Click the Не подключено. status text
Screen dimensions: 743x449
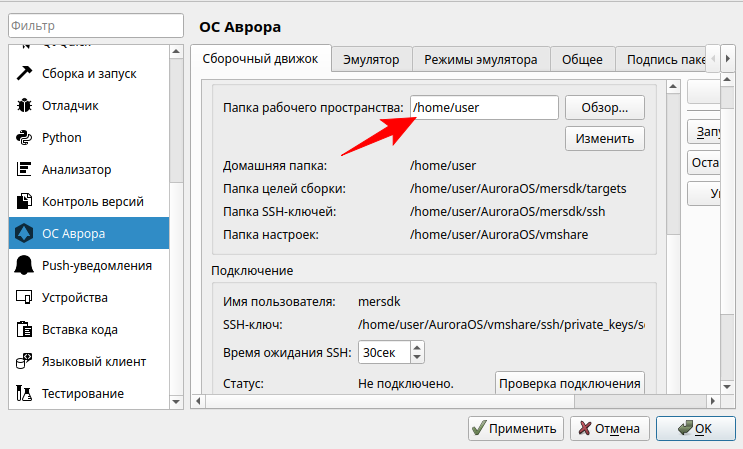[x=406, y=383]
